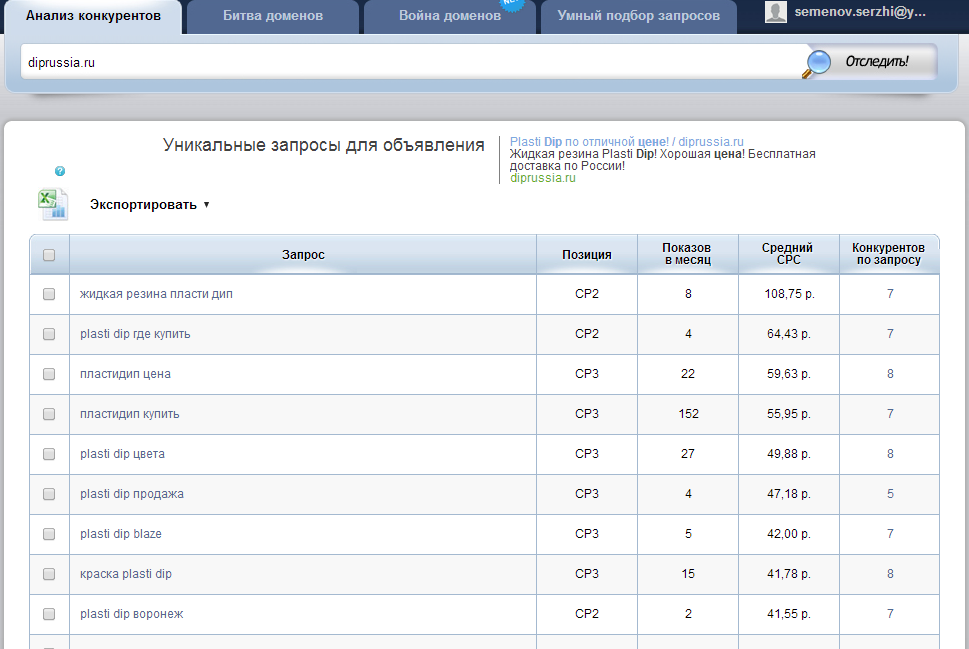The image size is (969, 649).
Task: Open the semenov.serzhi account menu
Action: [860, 12]
